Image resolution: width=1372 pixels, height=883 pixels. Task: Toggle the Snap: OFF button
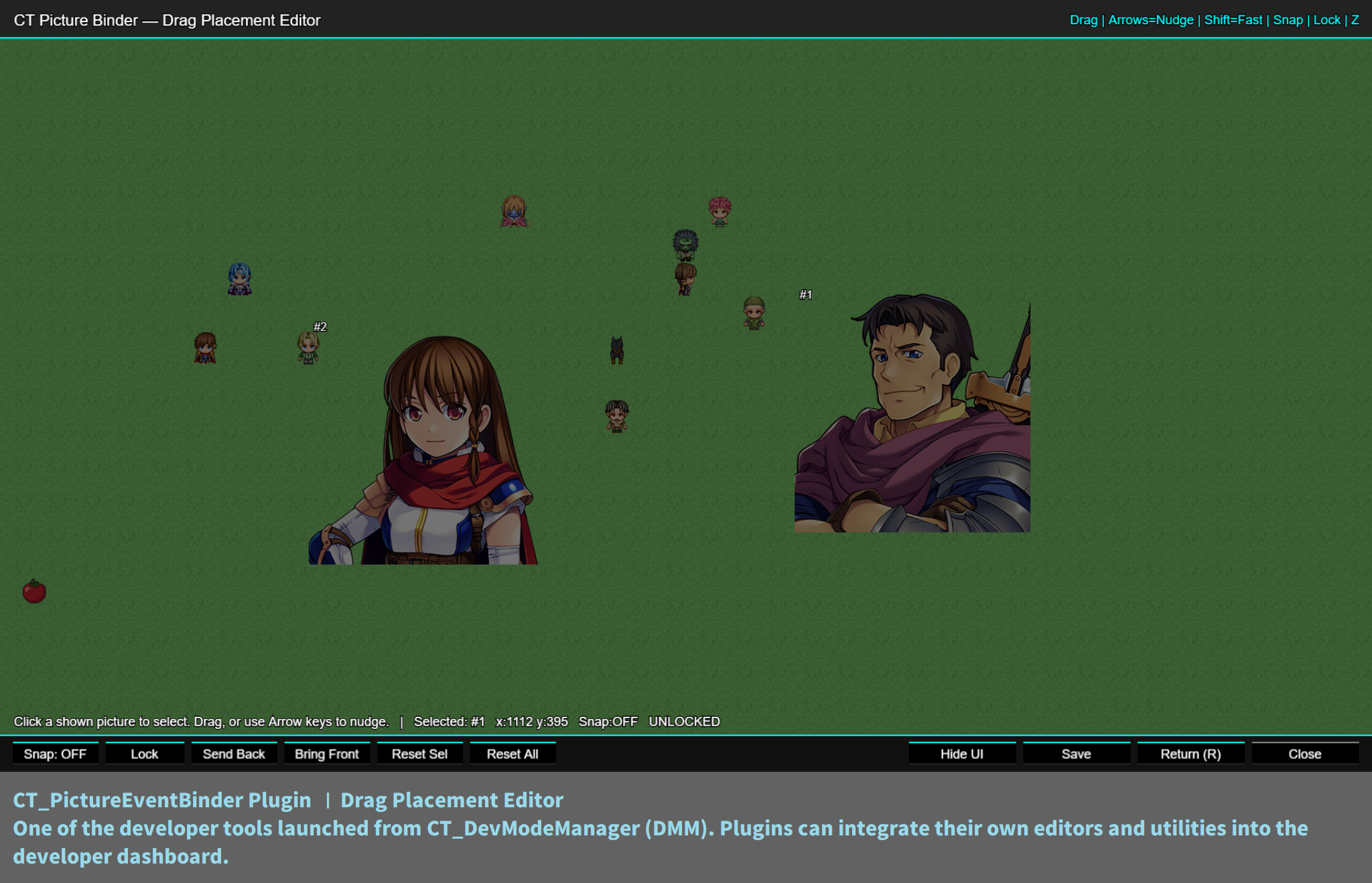coord(55,754)
